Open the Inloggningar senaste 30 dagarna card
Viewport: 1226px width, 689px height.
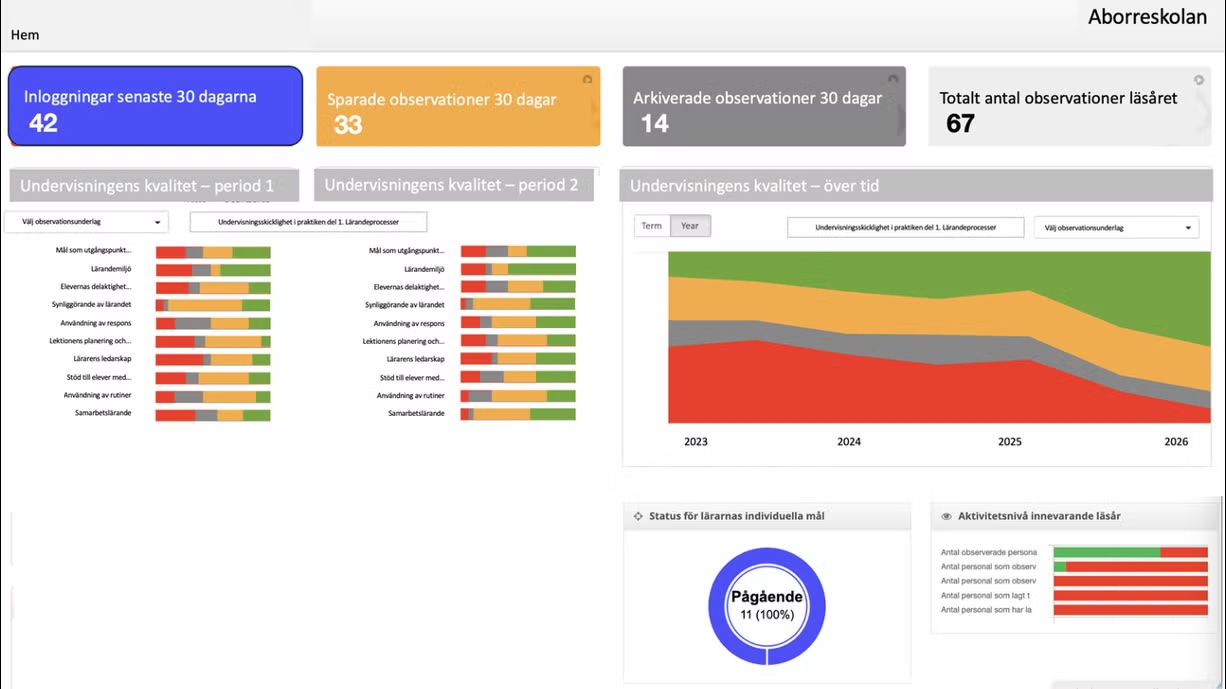pyautogui.click(x=155, y=107)
